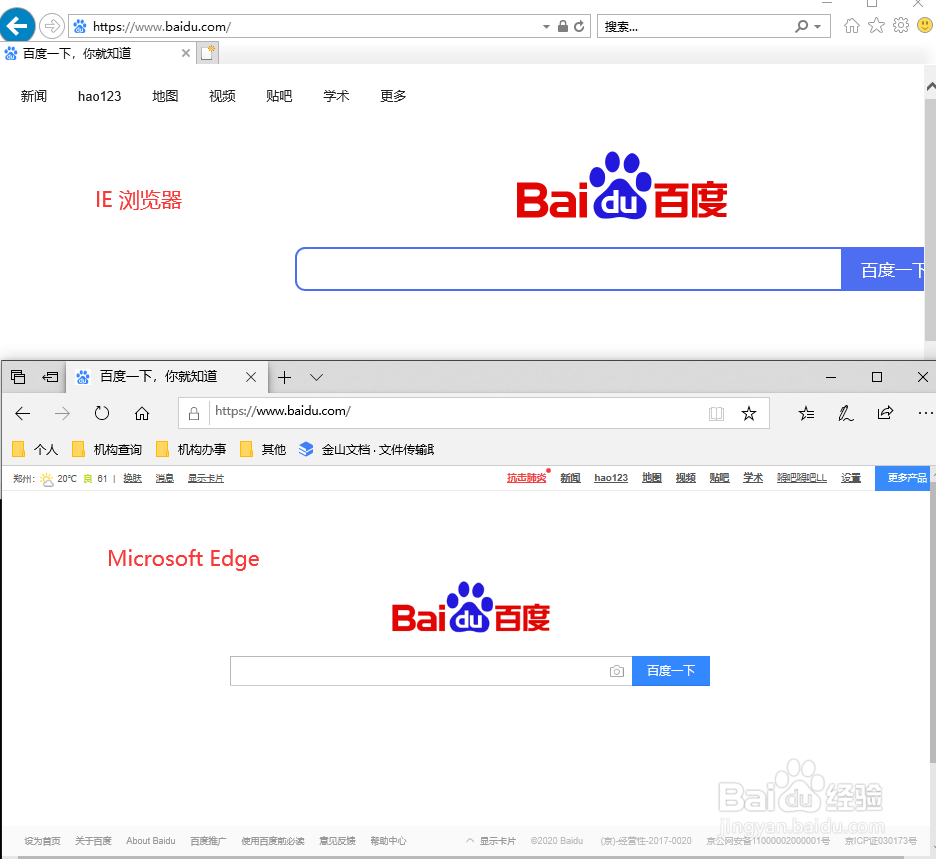Go to Edge home button
936x859 pixels.
pyautogui.click(x=141, y=413)
